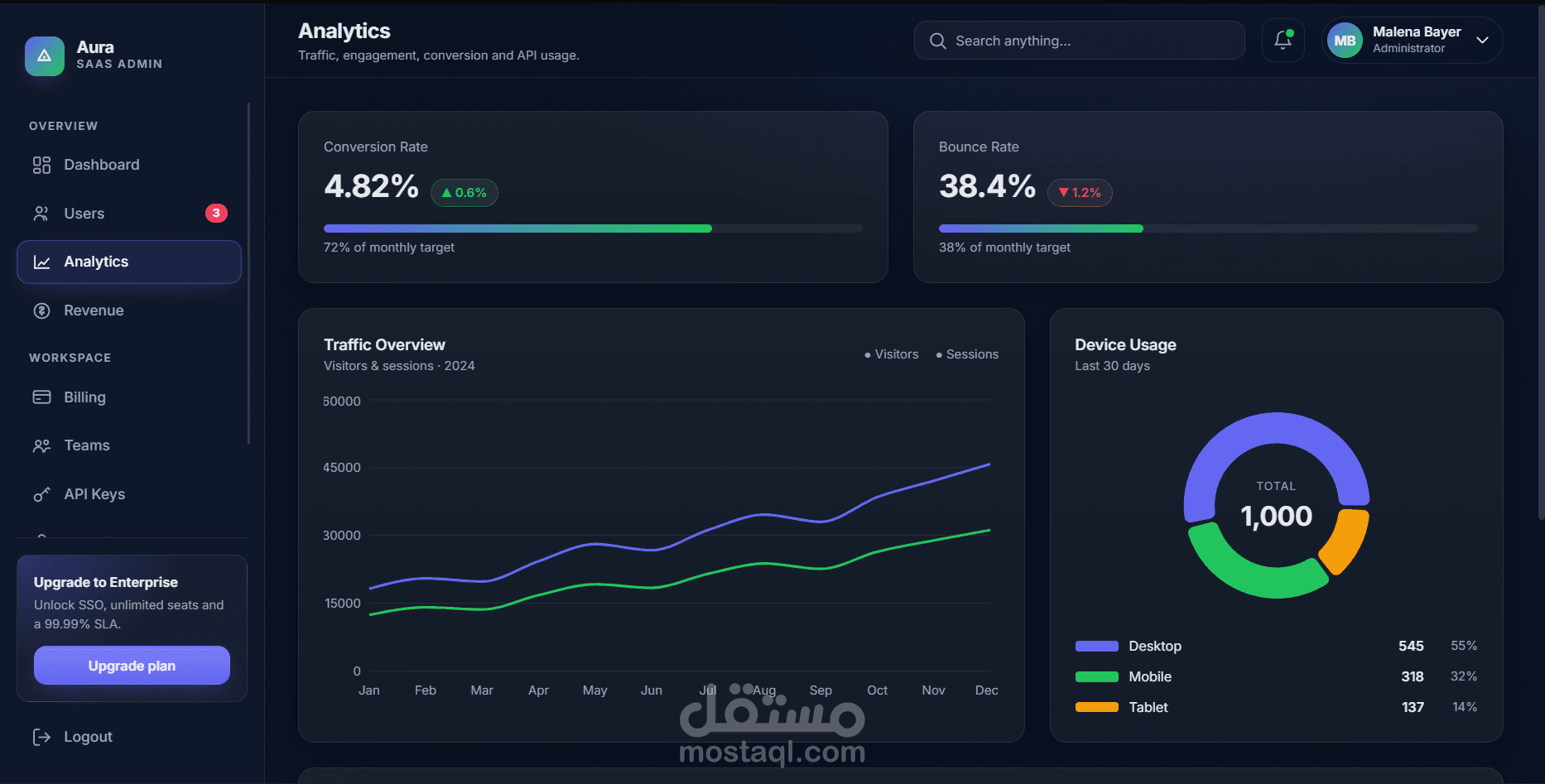Click the Logout arrow icon
The height and width of the screenshot is (784, 1545).
tap(41, 737)
